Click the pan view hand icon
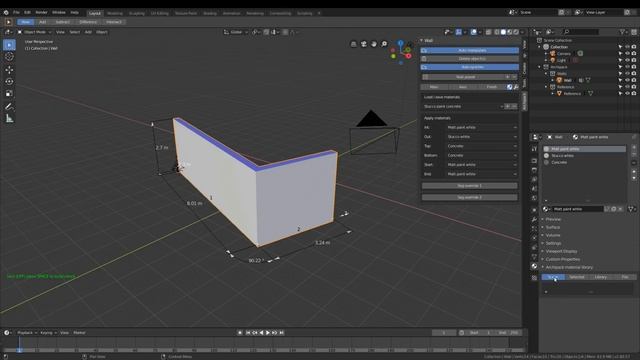640x360 pixels. coord(374,44)
